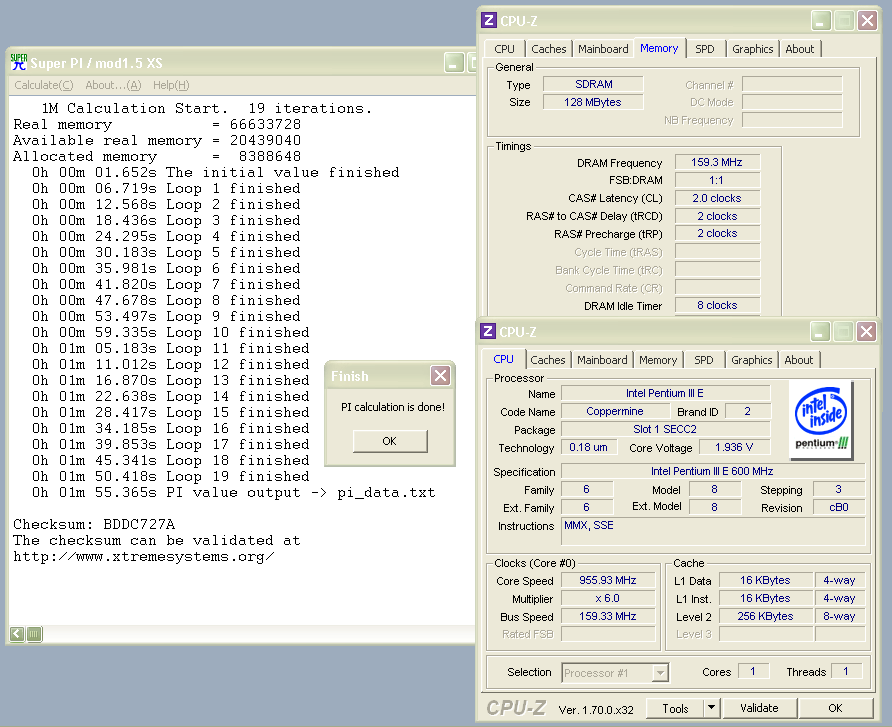The height and width of the screenshot is (727, 892).
Task: Switch to Mainboard tab in upper CPU-Z window
Action: tap(603, 49)
